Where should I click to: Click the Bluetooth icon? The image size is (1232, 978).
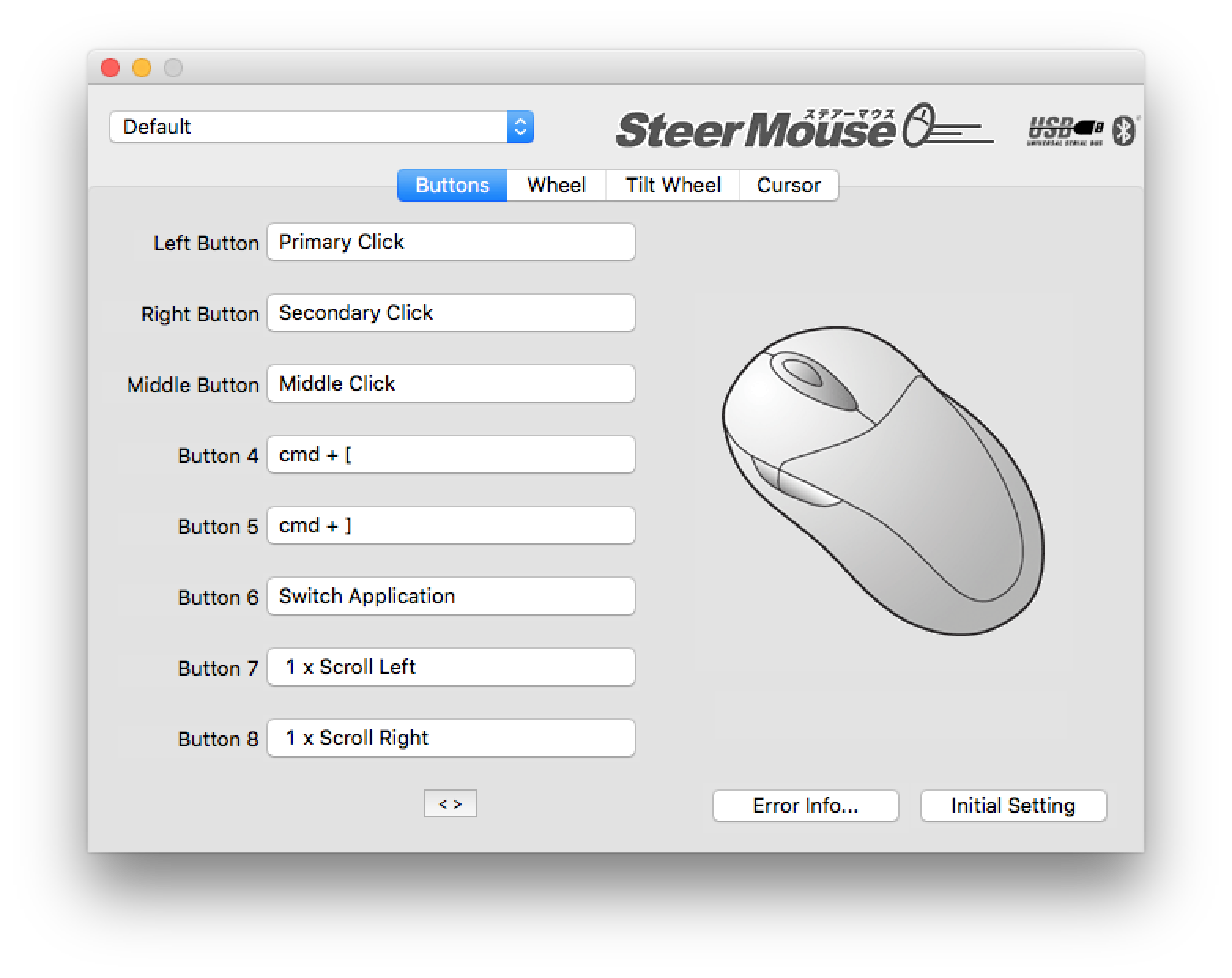pyautogui.click(x=1124, y=131)
